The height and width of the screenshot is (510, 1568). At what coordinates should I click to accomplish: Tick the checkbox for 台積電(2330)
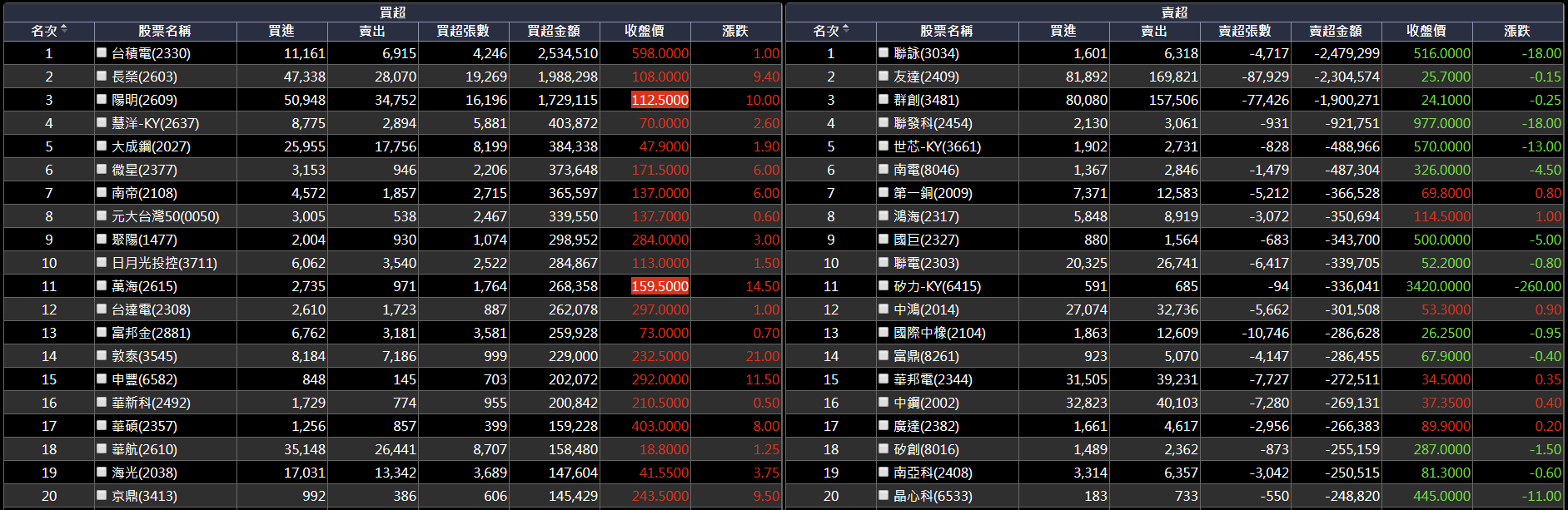[102, 52]
